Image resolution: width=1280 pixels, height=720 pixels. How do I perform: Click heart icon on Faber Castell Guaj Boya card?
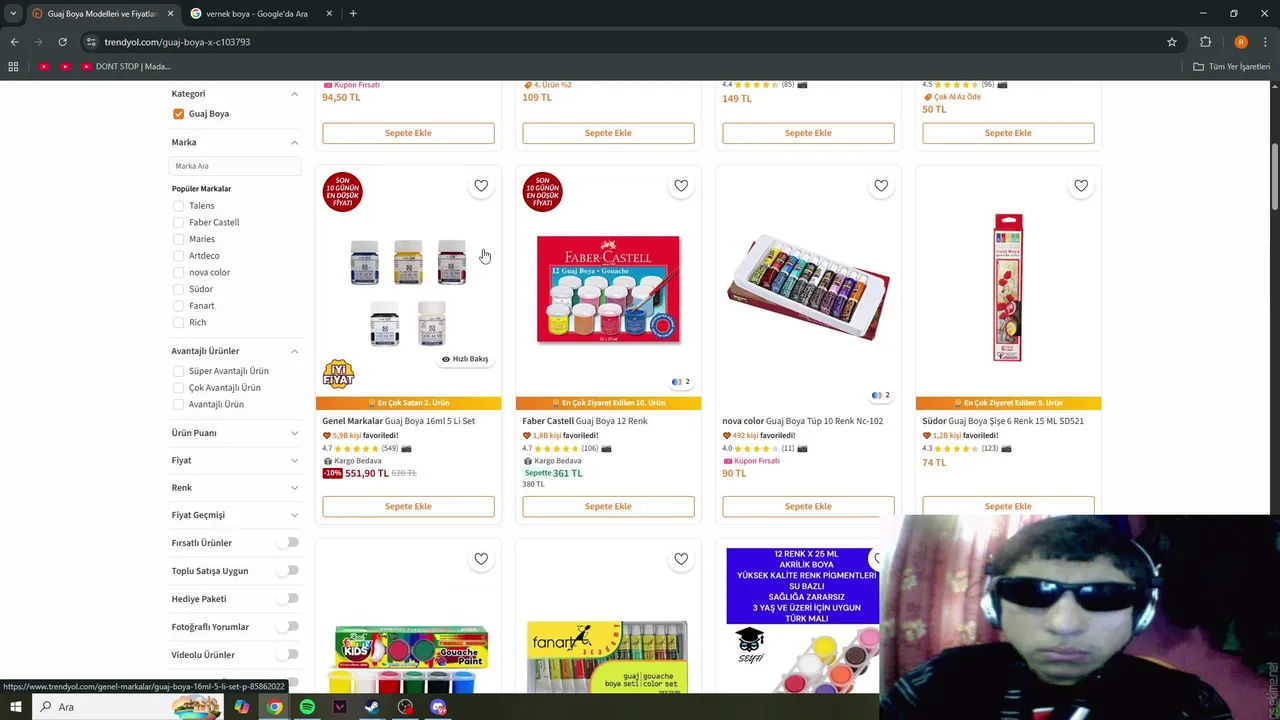(x=681, y=186)
